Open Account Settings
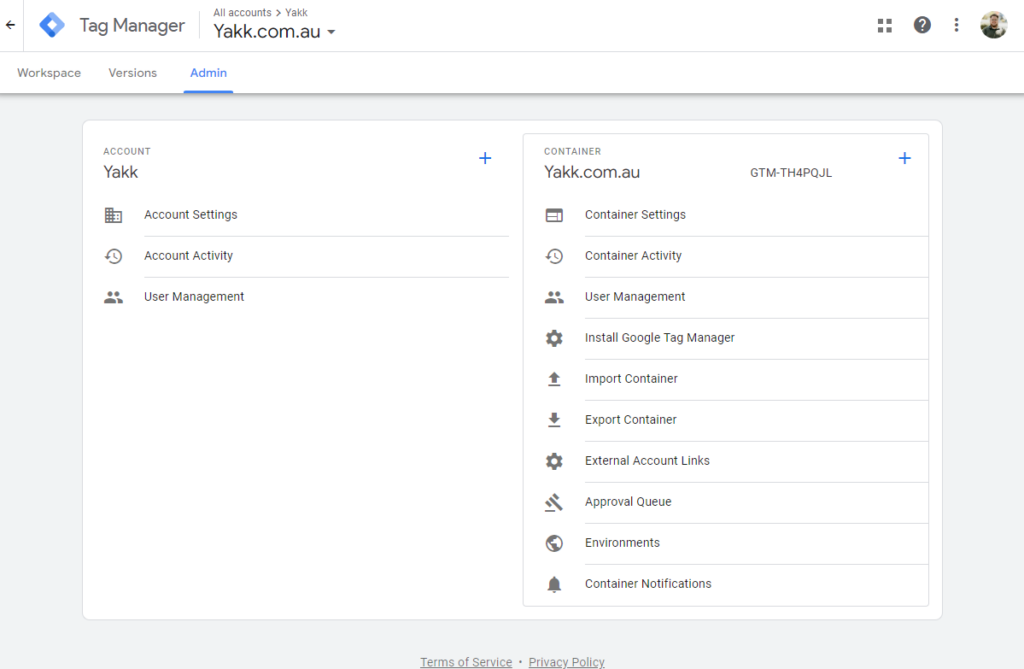Screen dimensions: 1024x669 tap(190, 215)
